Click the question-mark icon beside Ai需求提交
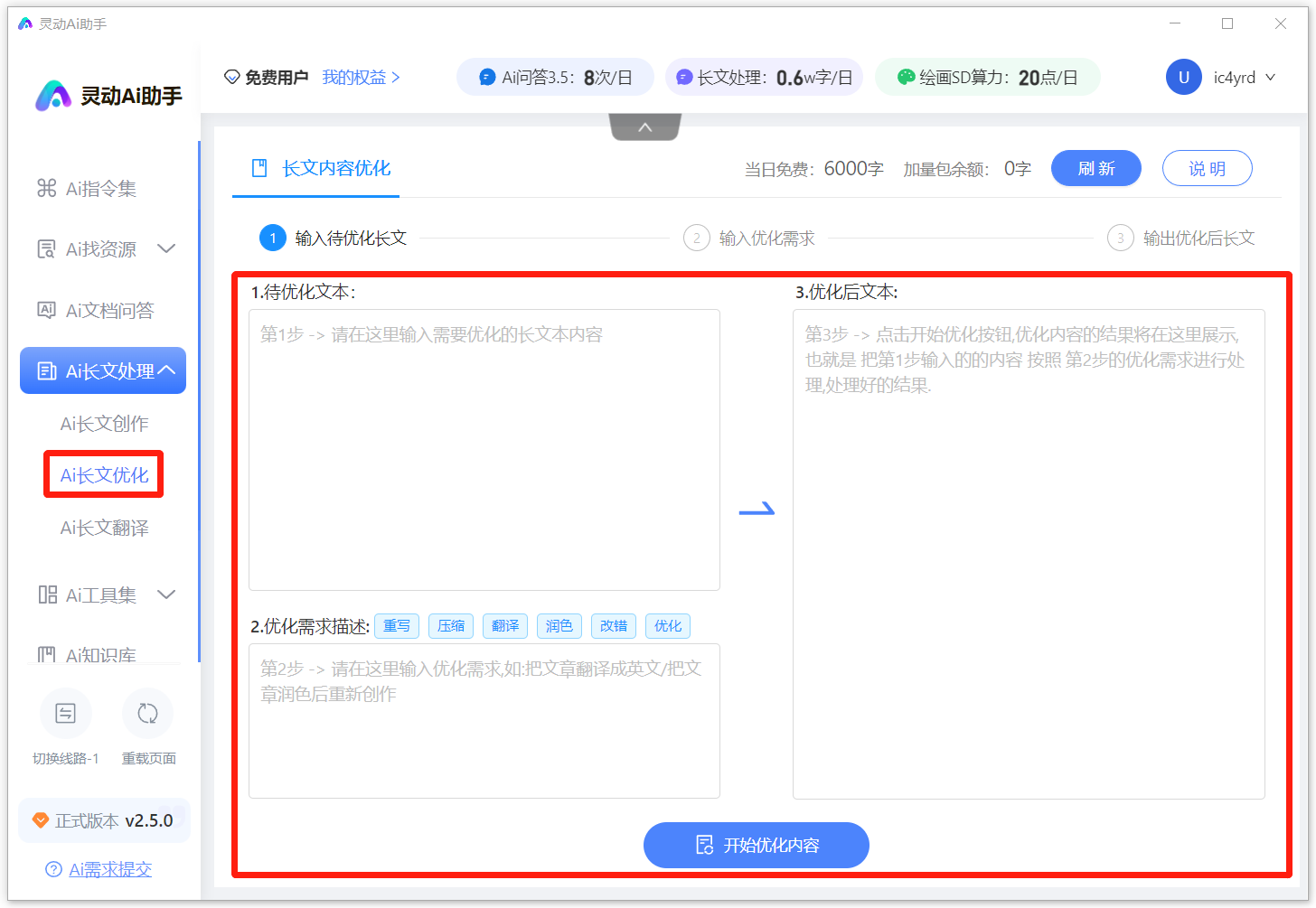The image size is (1316, 908). pos(53,869)
